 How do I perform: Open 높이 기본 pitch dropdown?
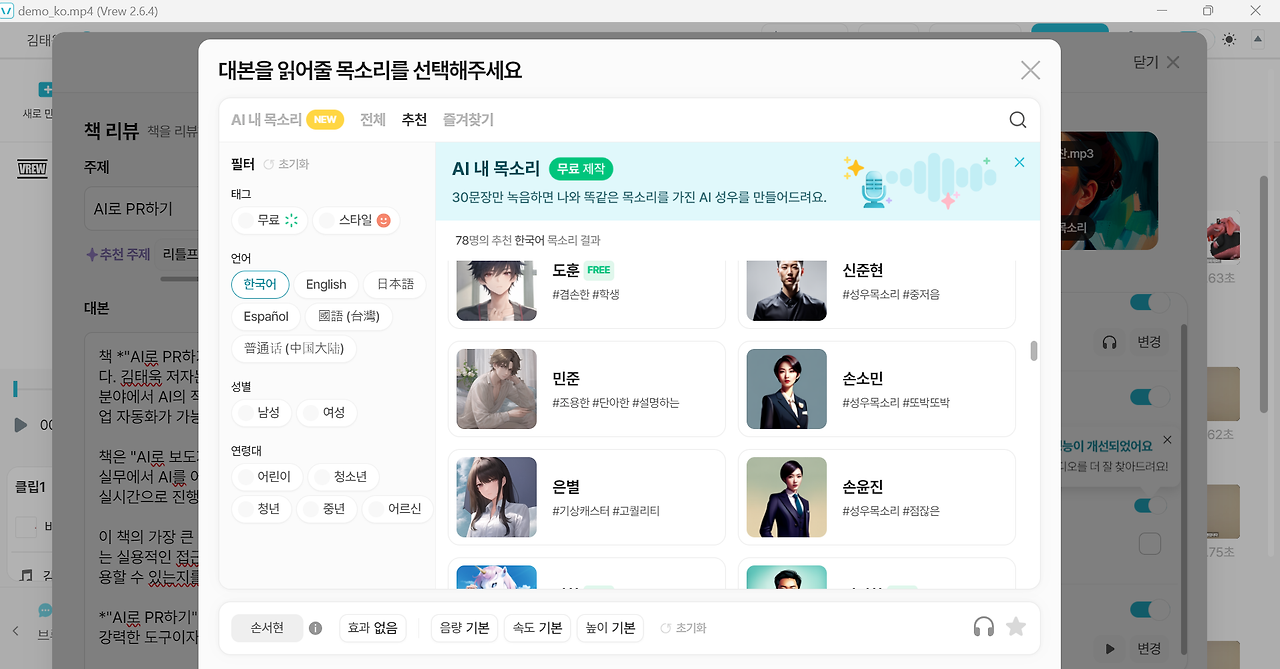610,628
